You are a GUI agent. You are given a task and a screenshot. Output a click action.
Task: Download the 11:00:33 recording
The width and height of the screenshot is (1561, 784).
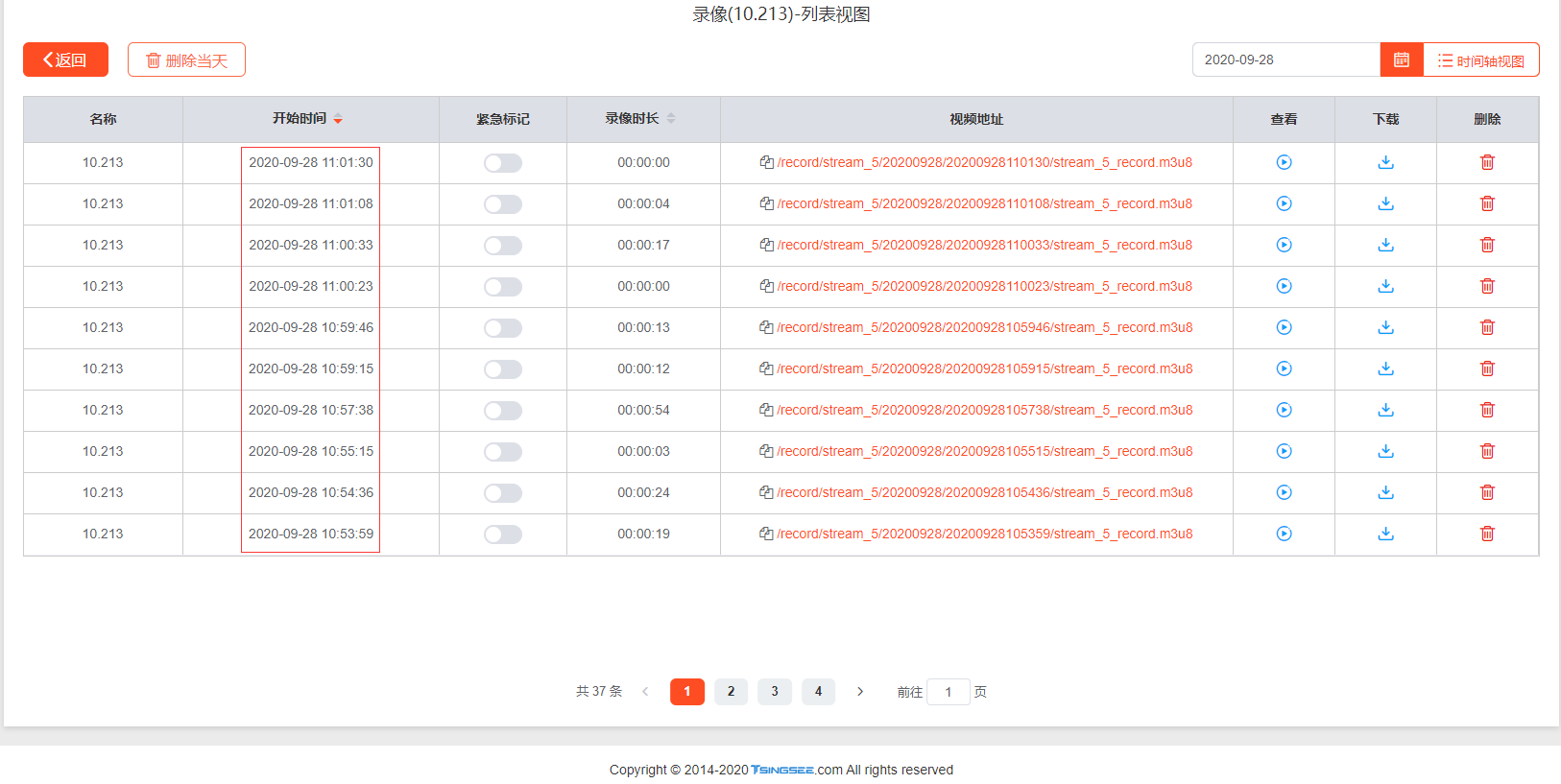1385,245
